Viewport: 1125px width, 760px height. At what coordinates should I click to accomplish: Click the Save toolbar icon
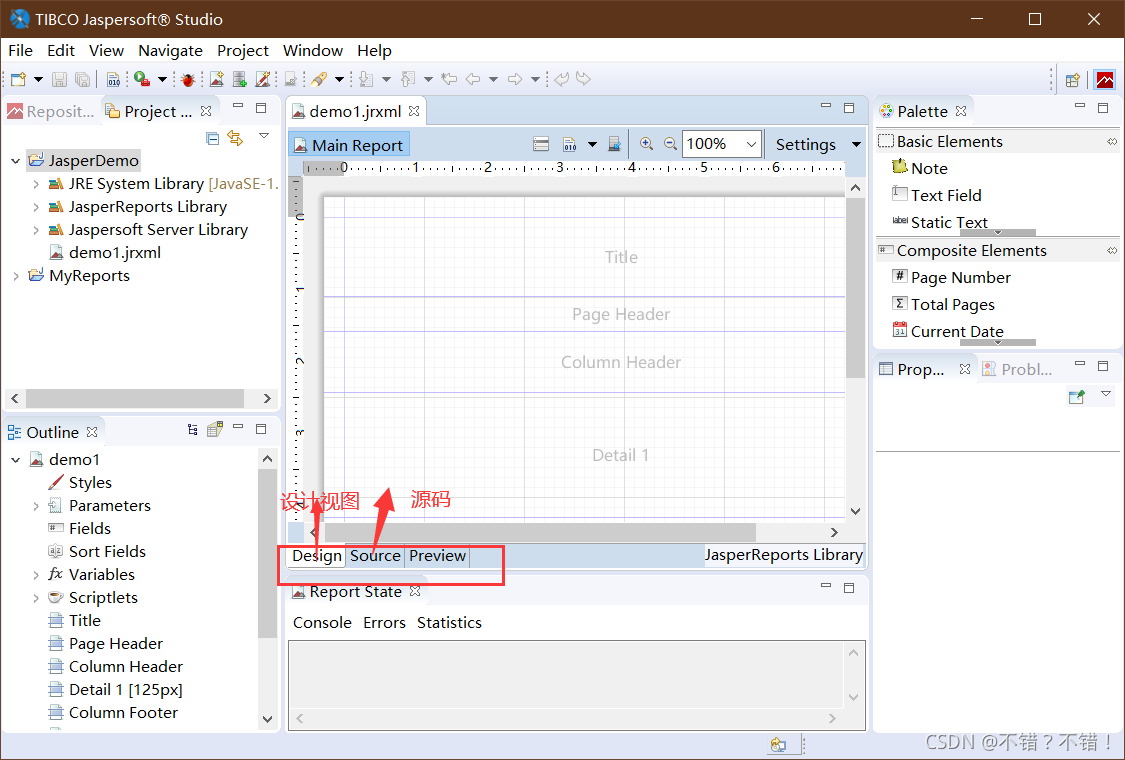pos(60,79)
